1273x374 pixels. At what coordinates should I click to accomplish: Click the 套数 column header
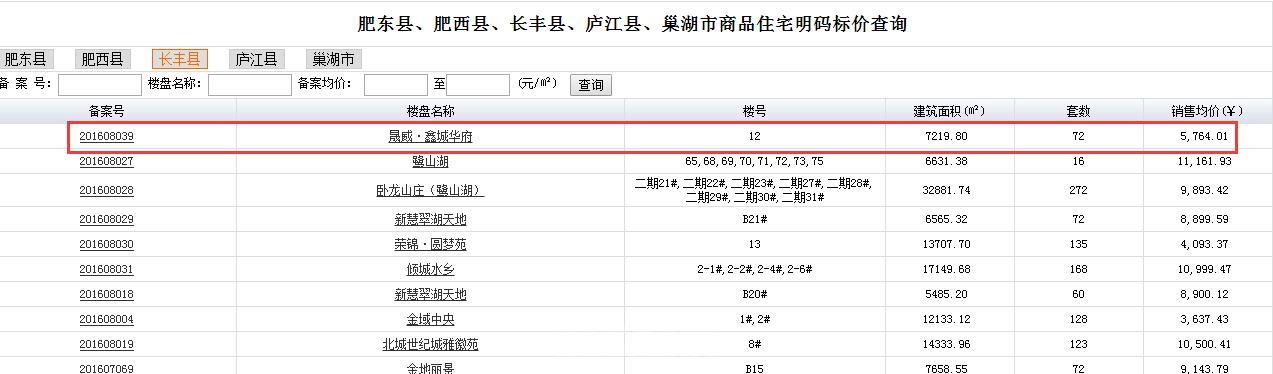click(x=1078, y=111)
